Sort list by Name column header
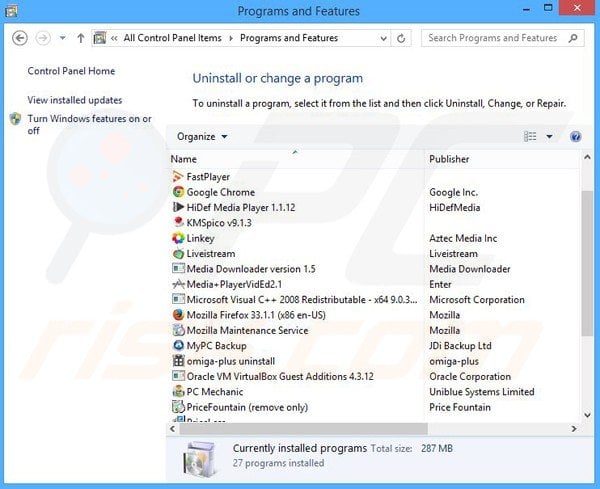Image resolution: width=600 pixels, height=489 pixels. (184, 159)
